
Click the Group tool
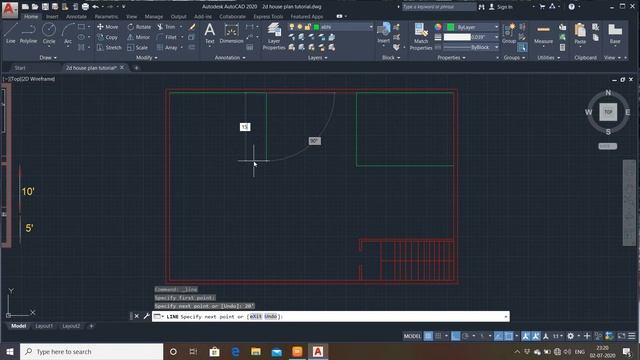(509, 33)
